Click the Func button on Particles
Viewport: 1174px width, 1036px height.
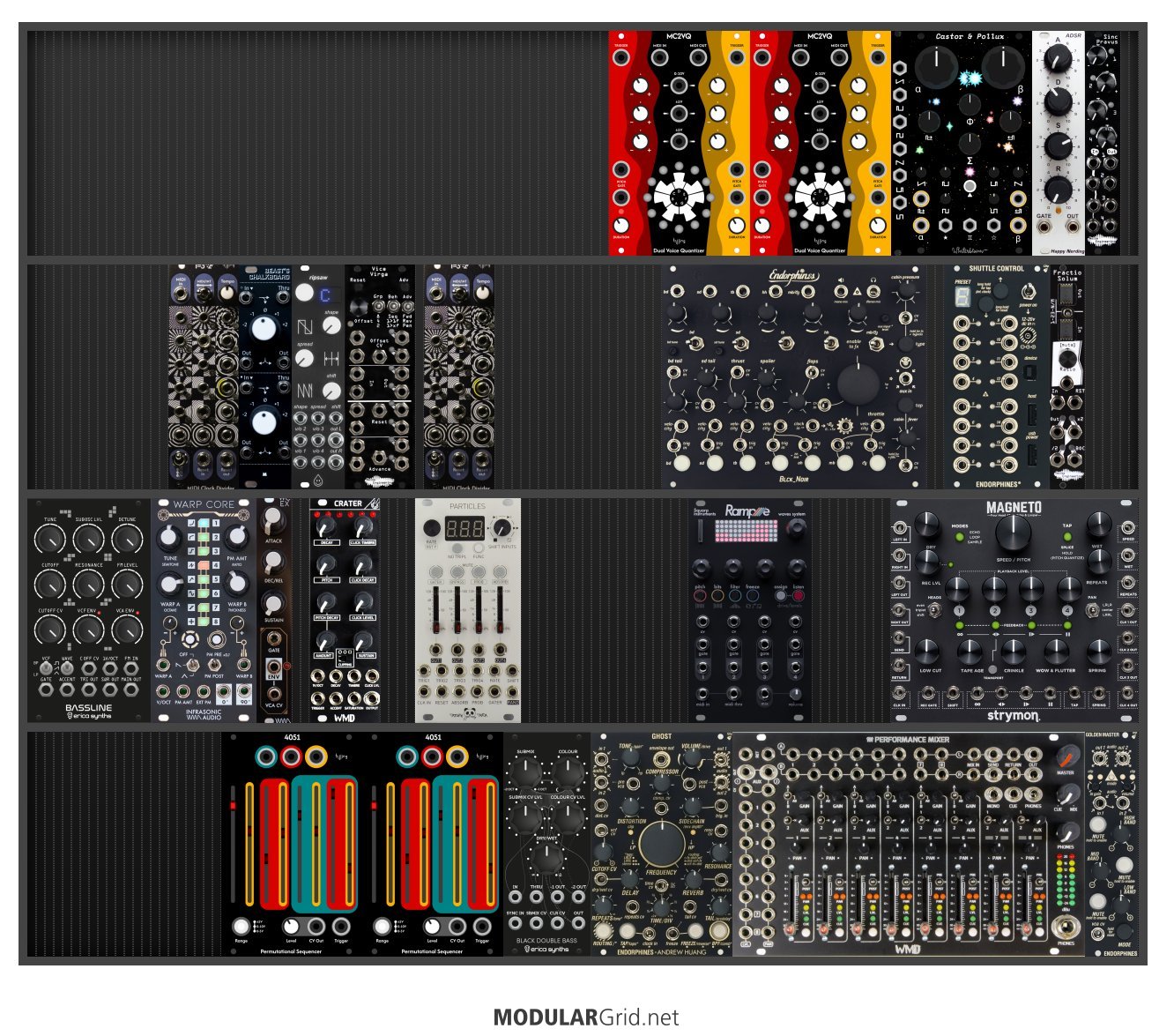pos(479,547)
